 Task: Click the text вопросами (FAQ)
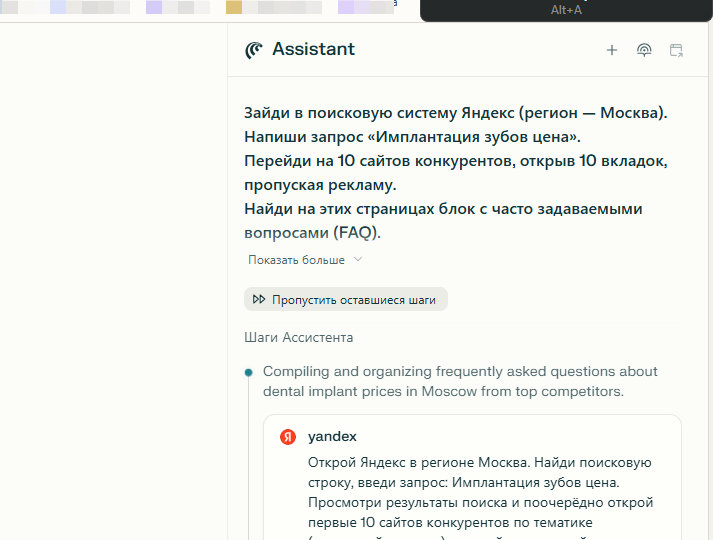coord(312,233)
